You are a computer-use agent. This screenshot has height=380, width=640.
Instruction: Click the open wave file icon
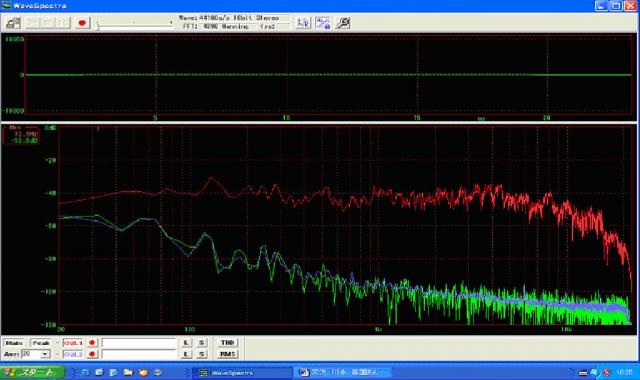click(13, 23)
